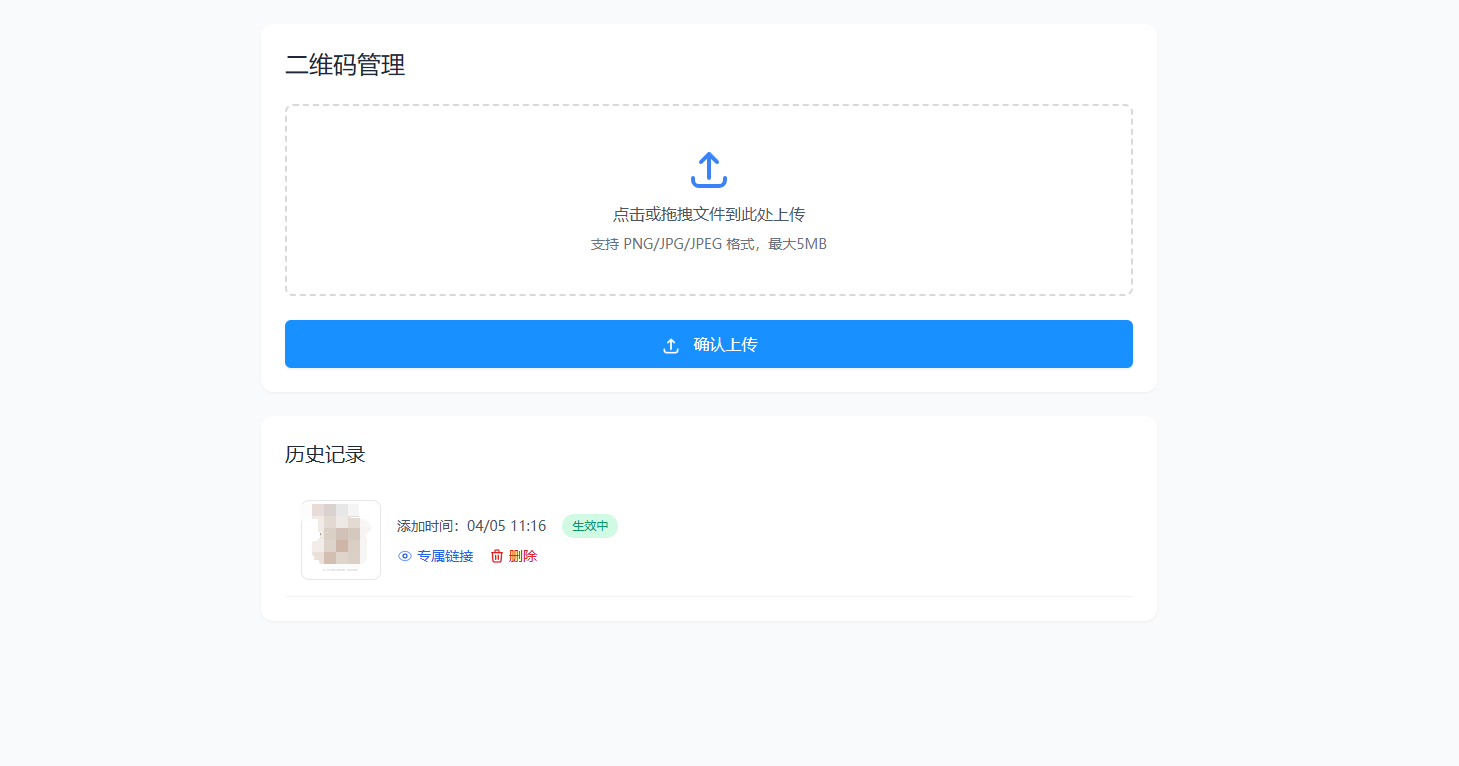Click the red trash icon

click(497, 556)
